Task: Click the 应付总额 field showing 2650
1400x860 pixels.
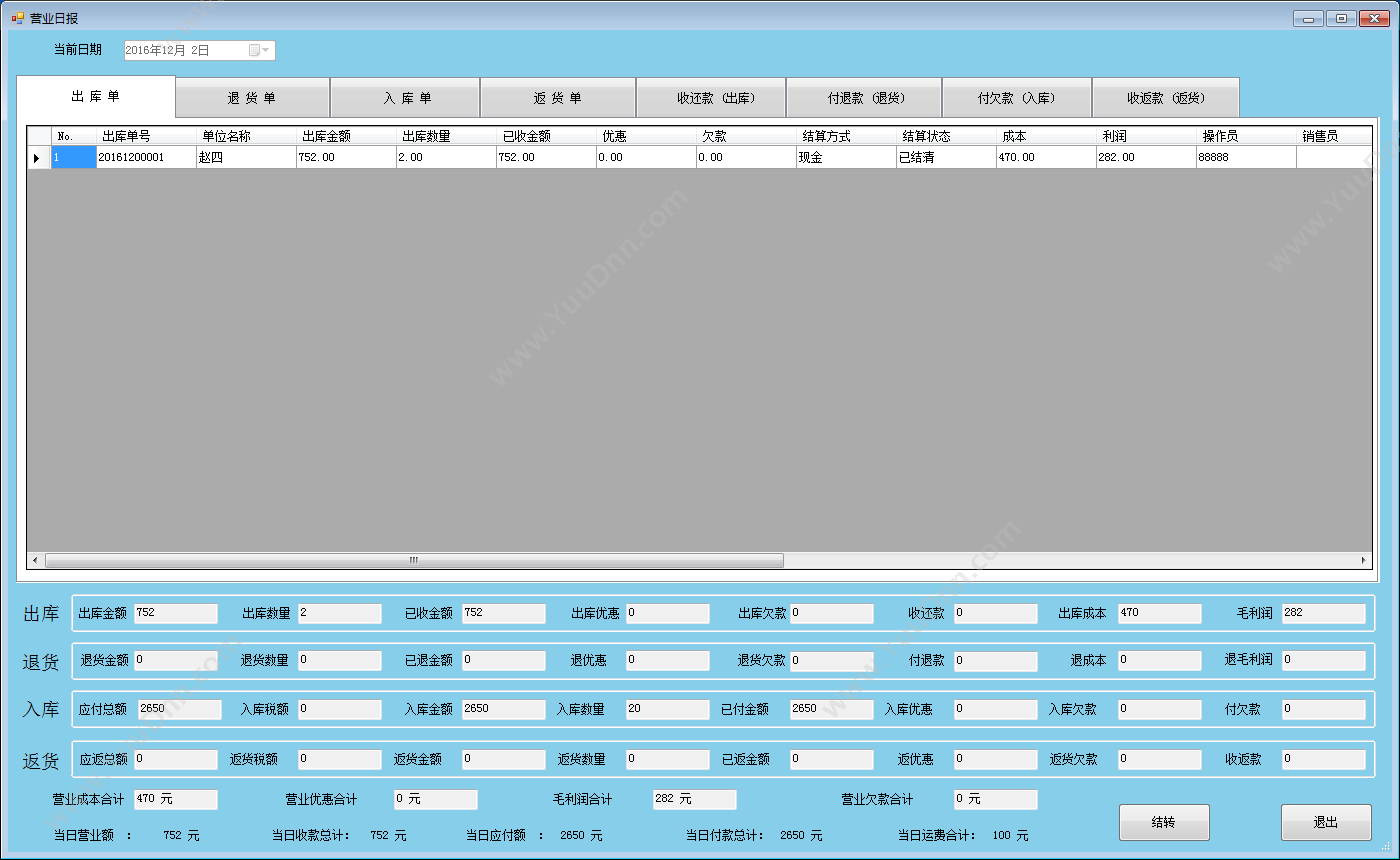Action: [x=179, y=709]
